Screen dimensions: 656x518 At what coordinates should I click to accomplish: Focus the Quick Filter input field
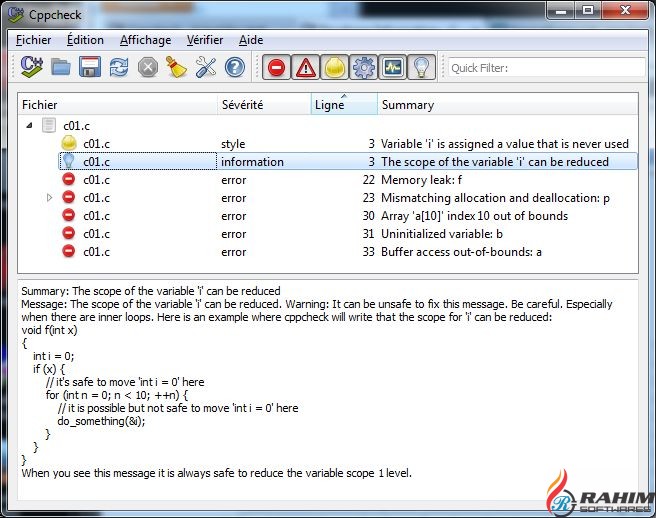click(x=546, y=68)
